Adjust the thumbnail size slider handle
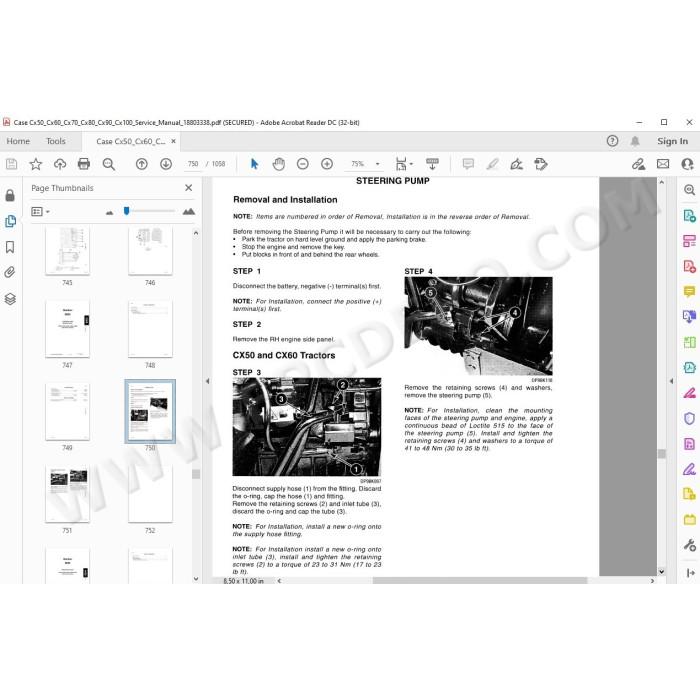This screenshot has width=700, height=700. click(126, 211)
